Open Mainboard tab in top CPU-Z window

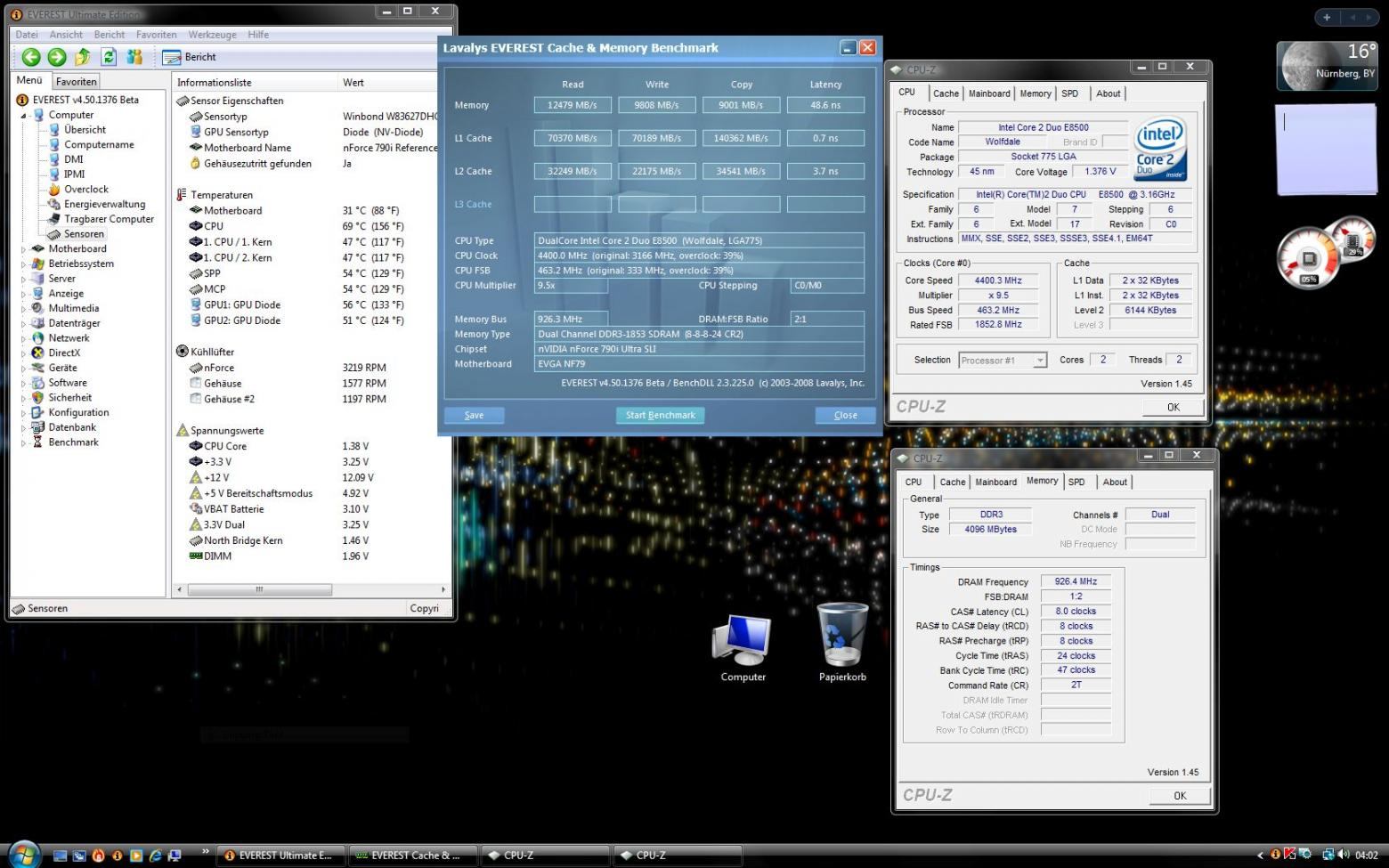pyautogui.click(x=989, y=93)
